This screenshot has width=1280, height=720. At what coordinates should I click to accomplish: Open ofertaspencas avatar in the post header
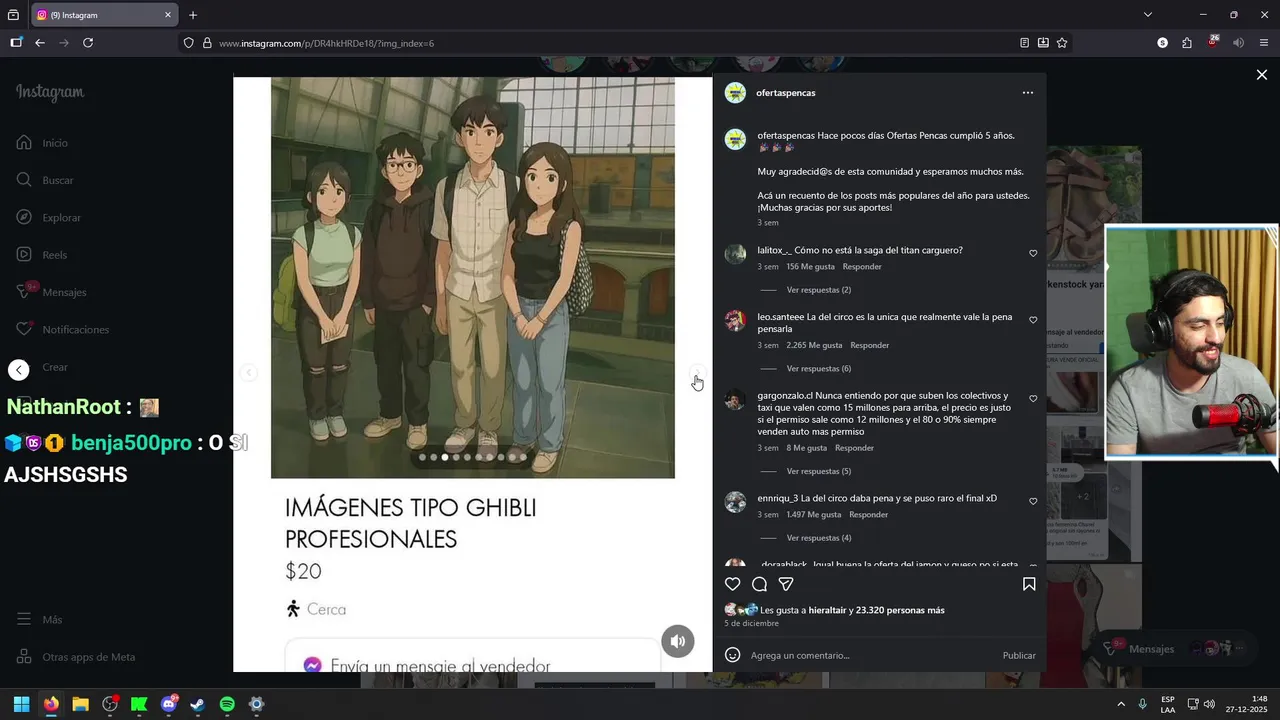[735, 93]
